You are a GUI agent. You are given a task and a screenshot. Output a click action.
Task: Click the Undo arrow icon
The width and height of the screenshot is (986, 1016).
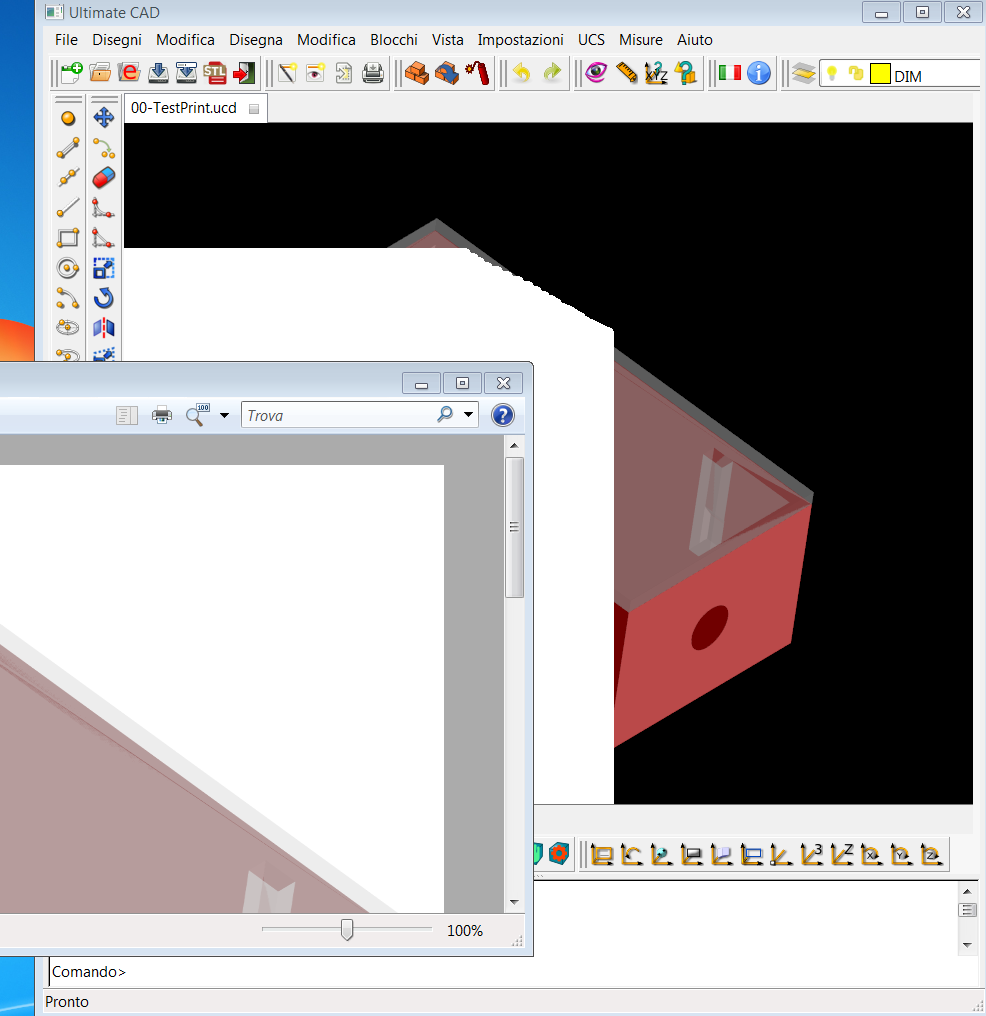pos(521,73)
